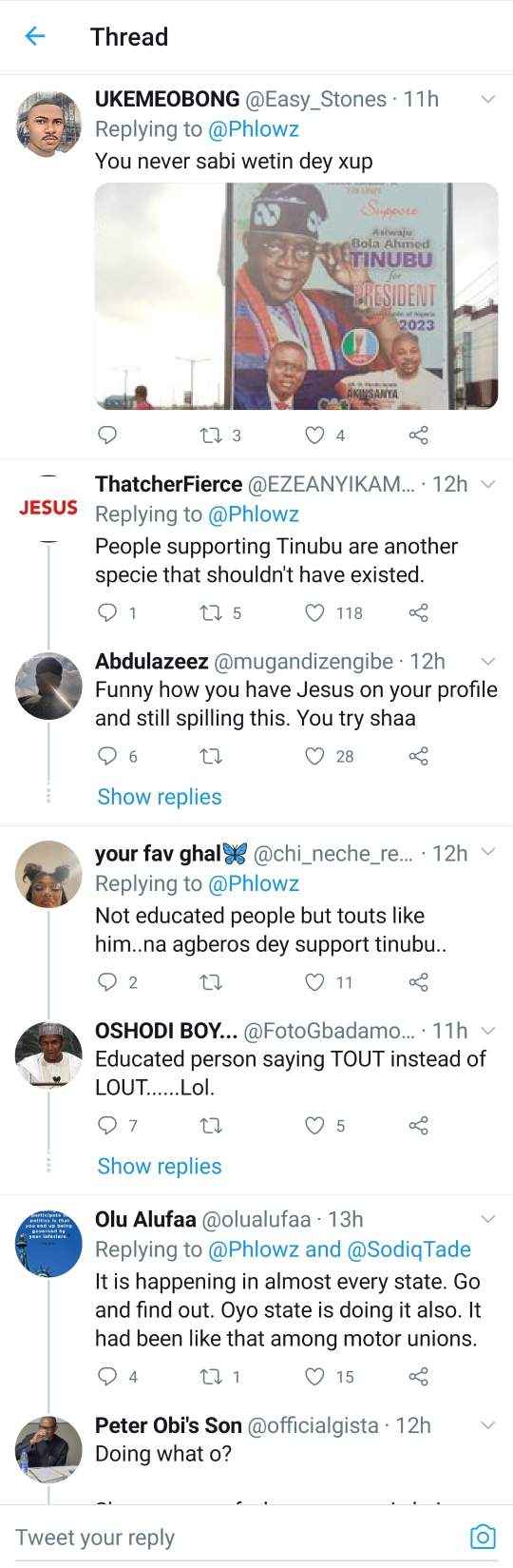The height and width of the screenshot is (1568, 513).
Task: Like UKEMEOBONG's tweet with 4 likes
Action: click(314, 435)
